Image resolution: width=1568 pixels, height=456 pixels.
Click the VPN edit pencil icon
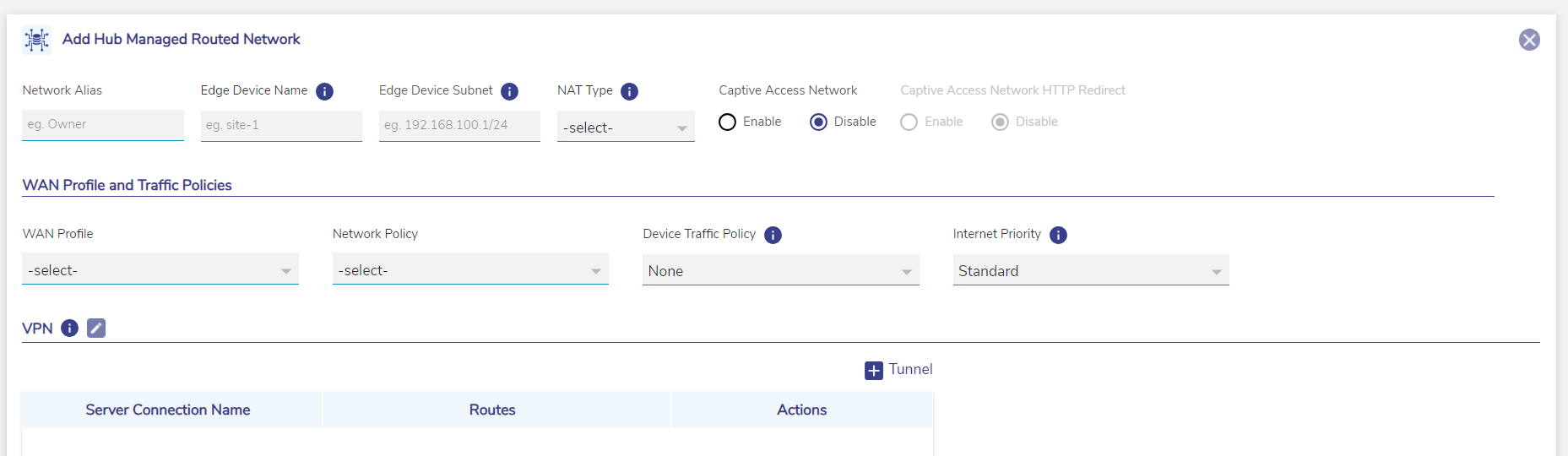click(x=96, y=328)
